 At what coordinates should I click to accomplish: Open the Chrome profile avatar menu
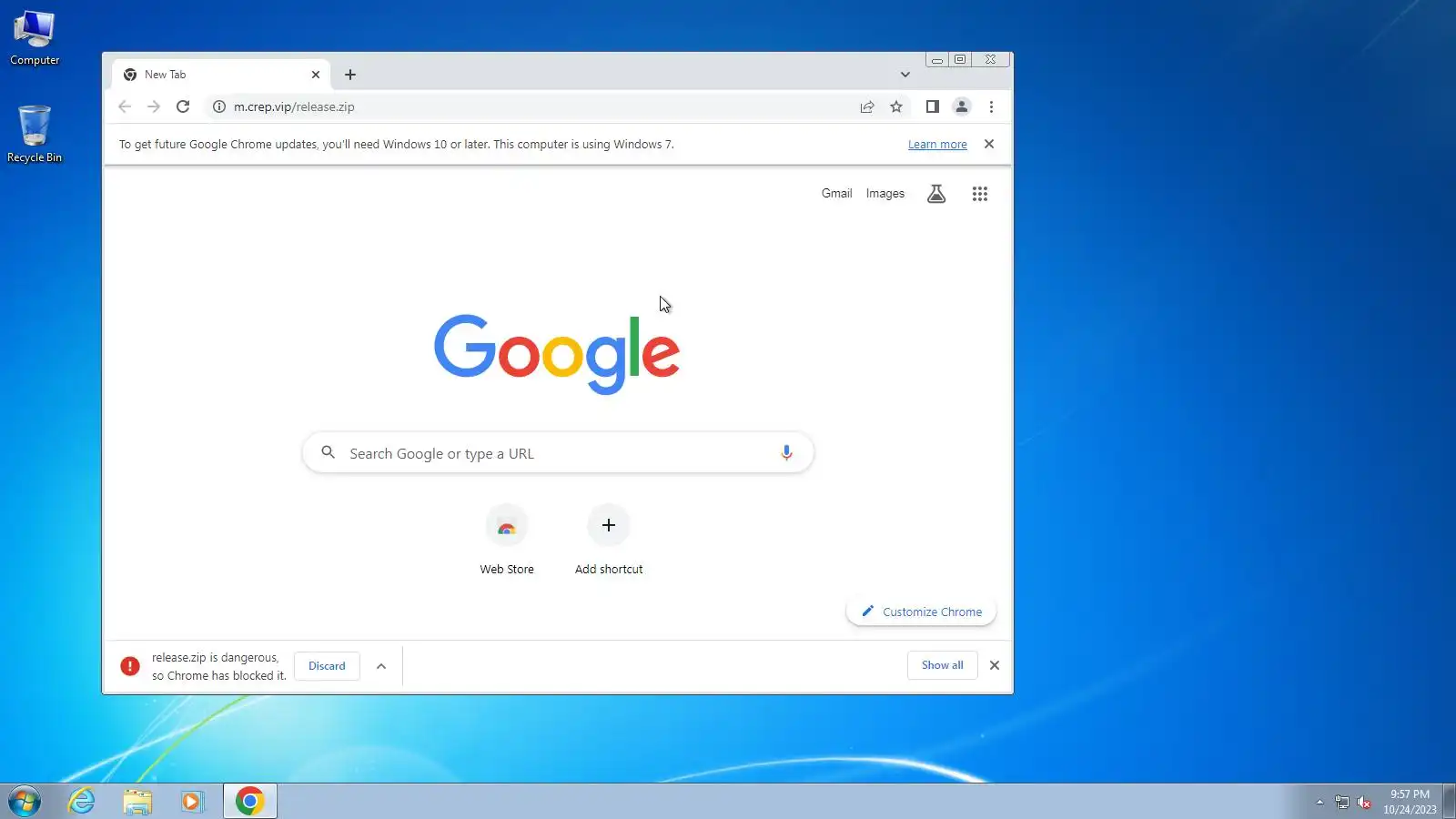click(x=962, y=106)
